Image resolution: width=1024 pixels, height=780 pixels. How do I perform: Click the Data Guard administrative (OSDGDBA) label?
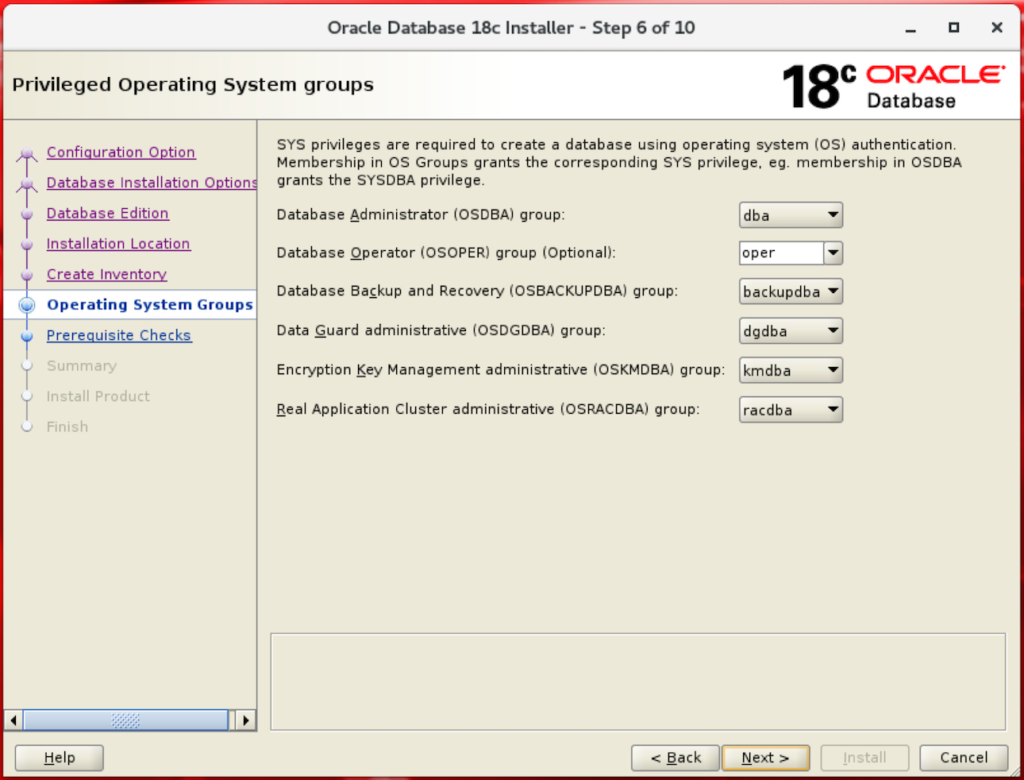pyautogui.click(x=441, y=331)
